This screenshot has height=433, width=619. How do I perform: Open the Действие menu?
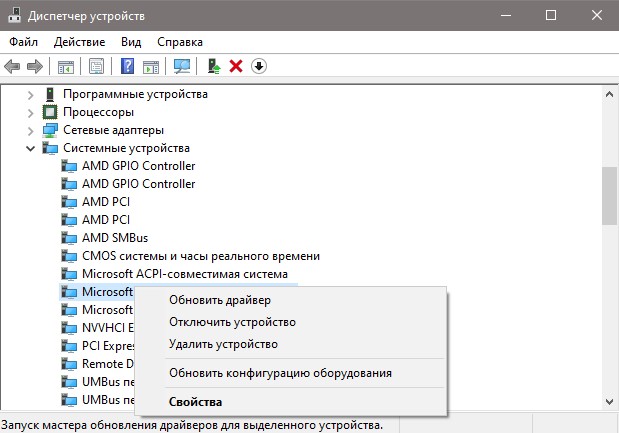click(79, 42)
